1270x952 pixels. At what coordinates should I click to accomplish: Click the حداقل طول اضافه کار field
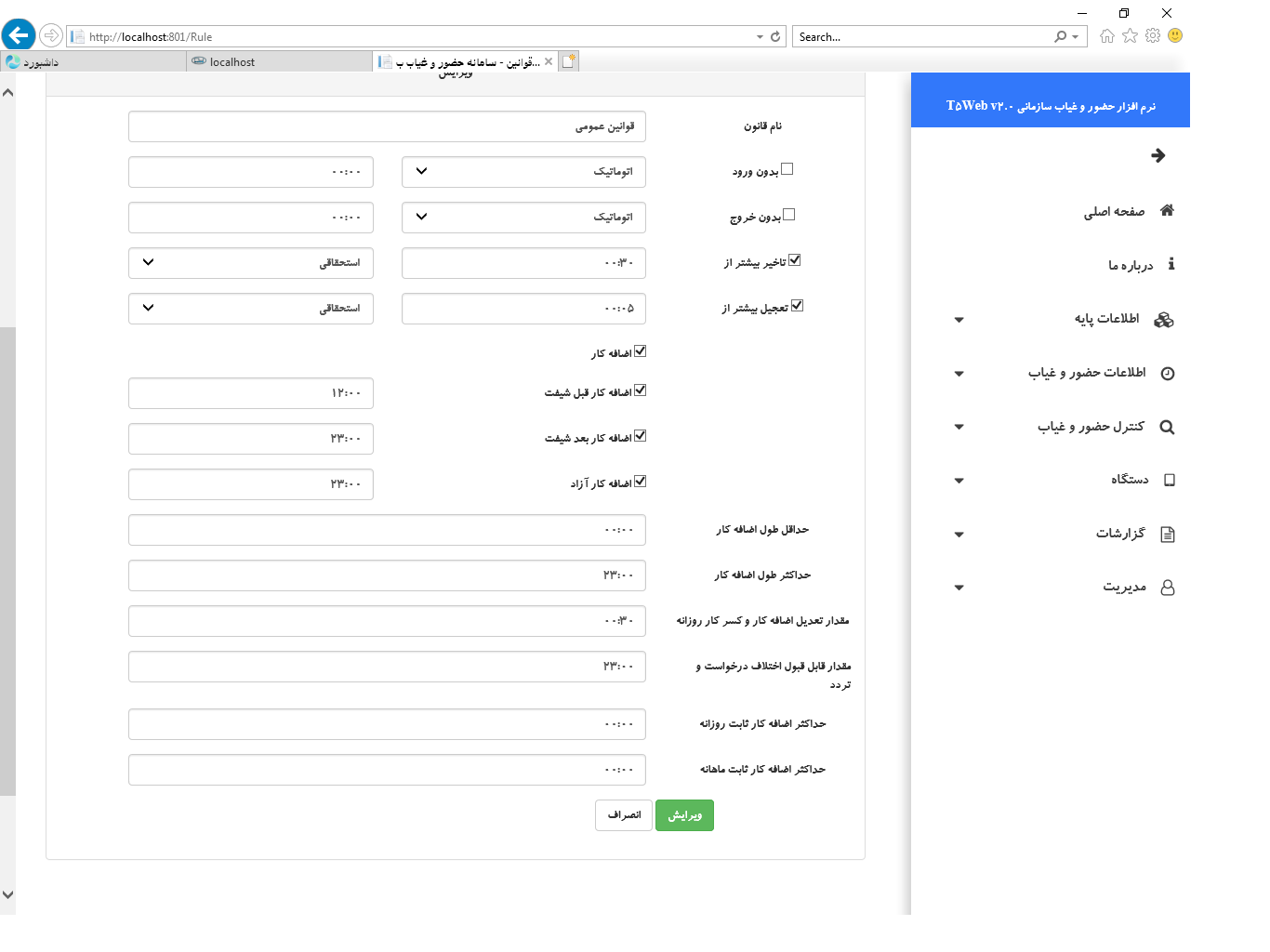387,530
